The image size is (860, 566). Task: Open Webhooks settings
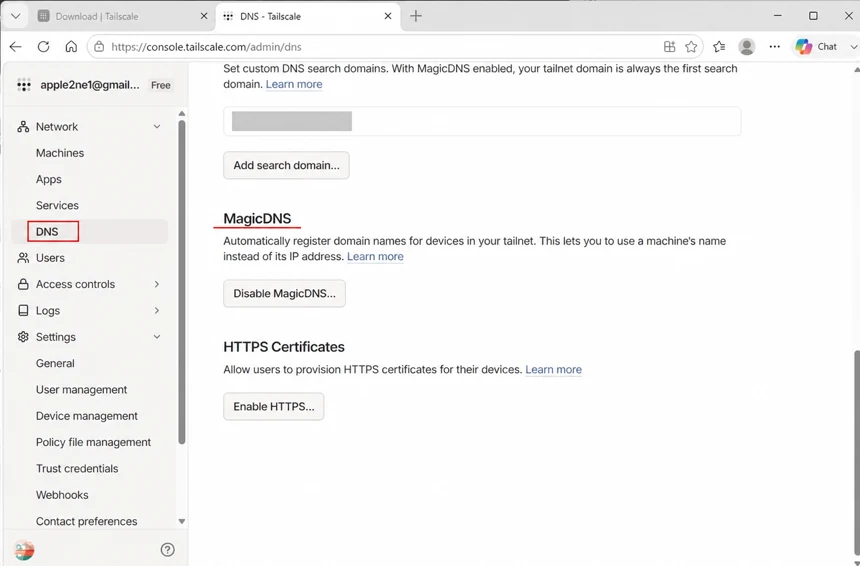tap(62, 495)
